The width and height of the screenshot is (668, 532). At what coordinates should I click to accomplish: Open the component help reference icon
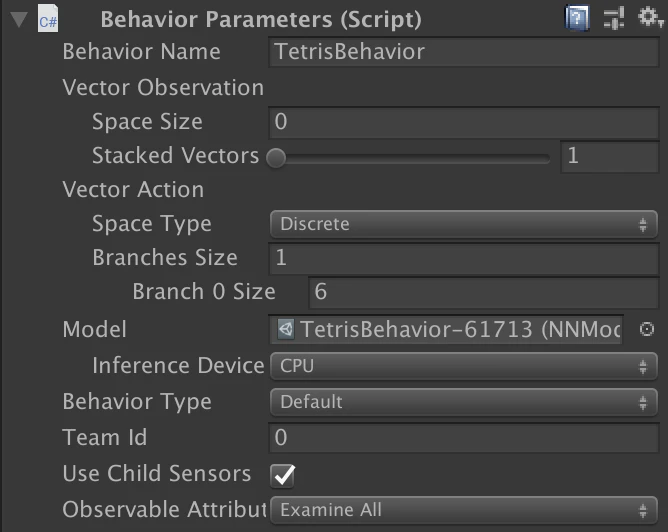pyautogui.click(x=577, y=18)
